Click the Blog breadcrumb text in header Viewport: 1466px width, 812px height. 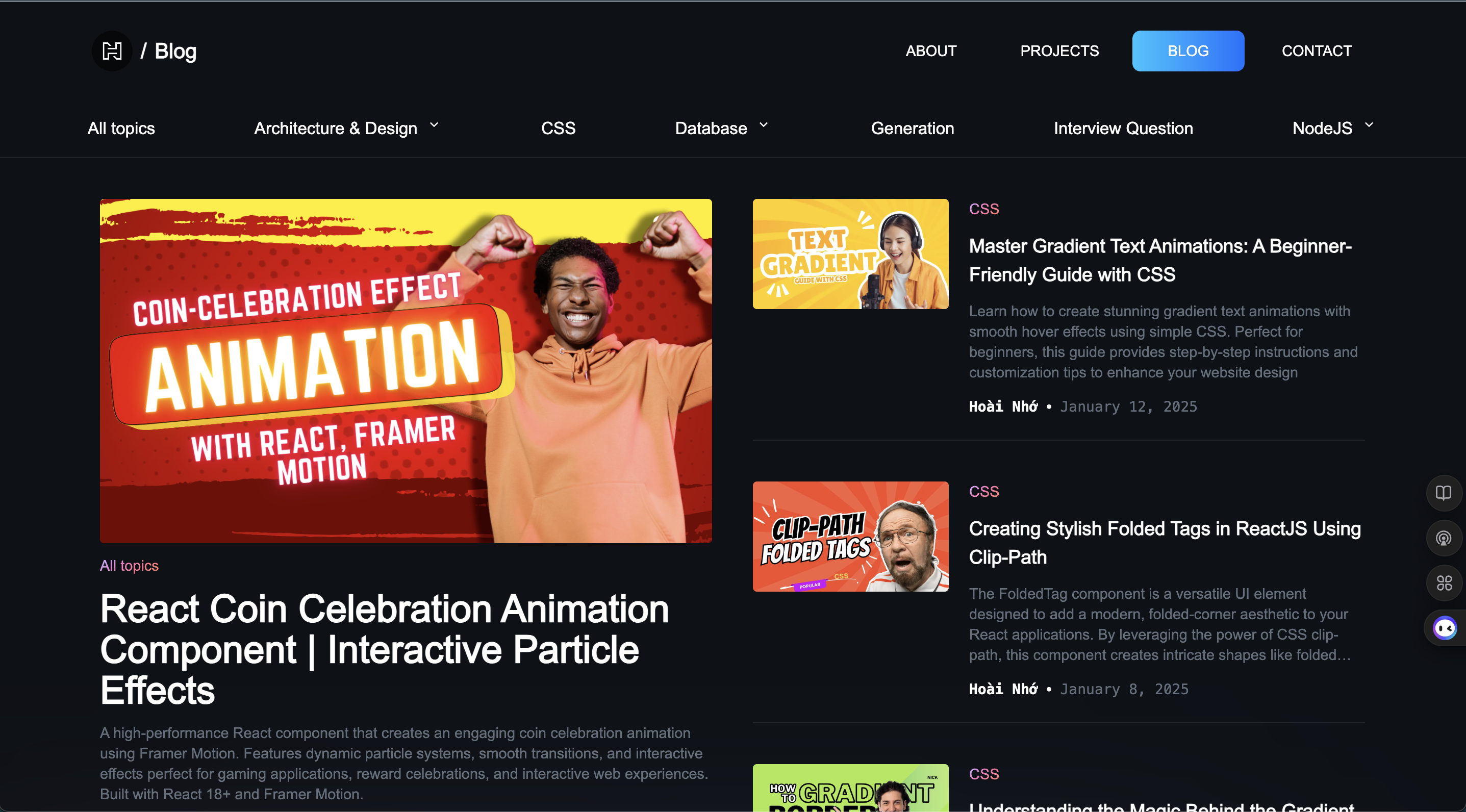(176, 51)
